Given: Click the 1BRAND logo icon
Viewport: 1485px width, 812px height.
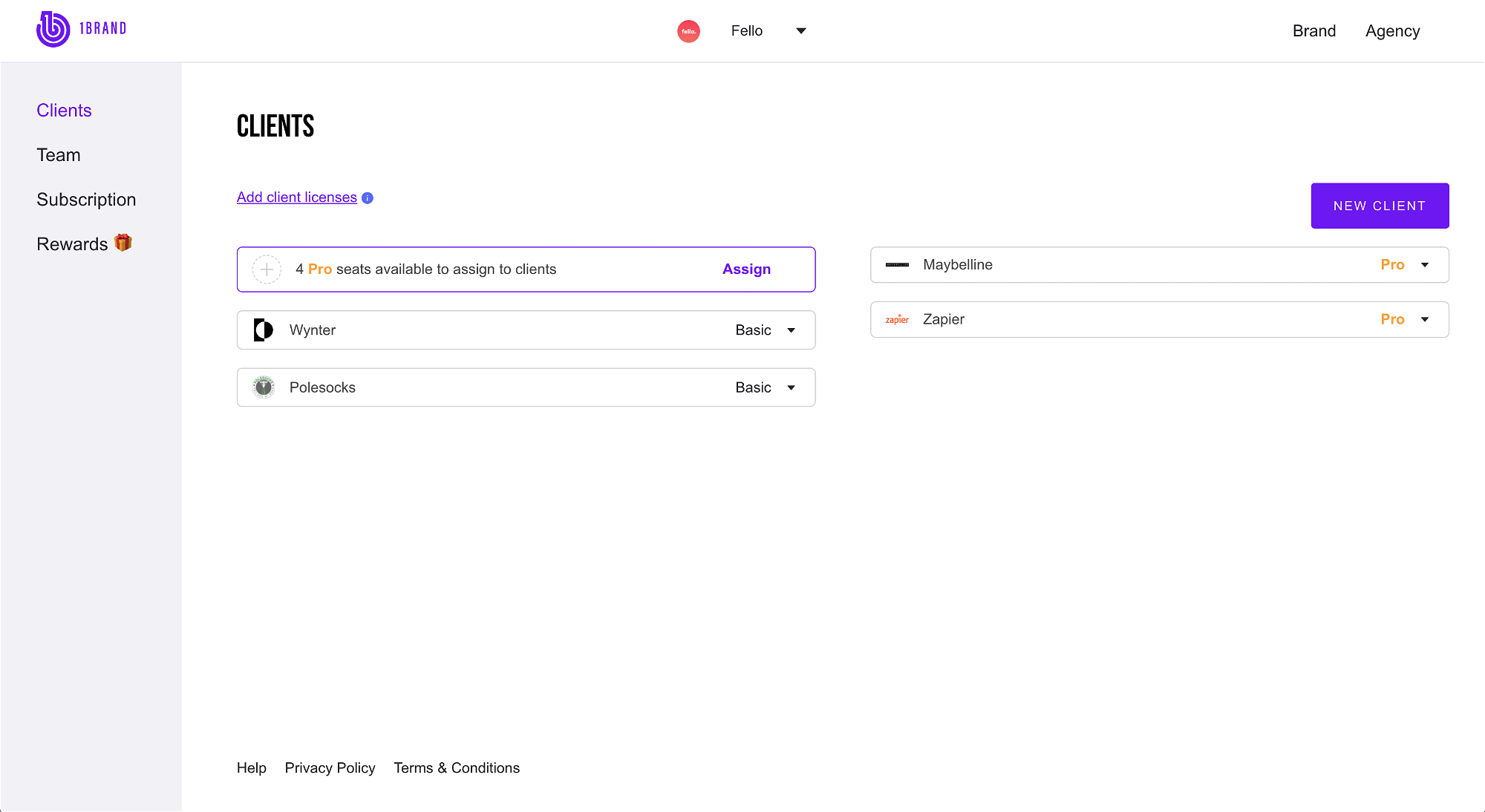Looking at the screenshot, I should tap(53, 30).
